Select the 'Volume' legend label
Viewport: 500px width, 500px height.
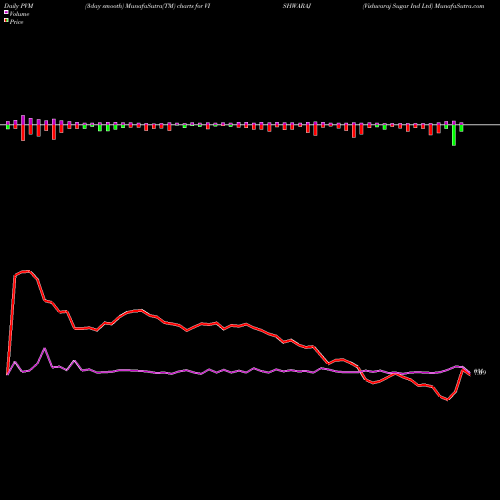point(19,14)
